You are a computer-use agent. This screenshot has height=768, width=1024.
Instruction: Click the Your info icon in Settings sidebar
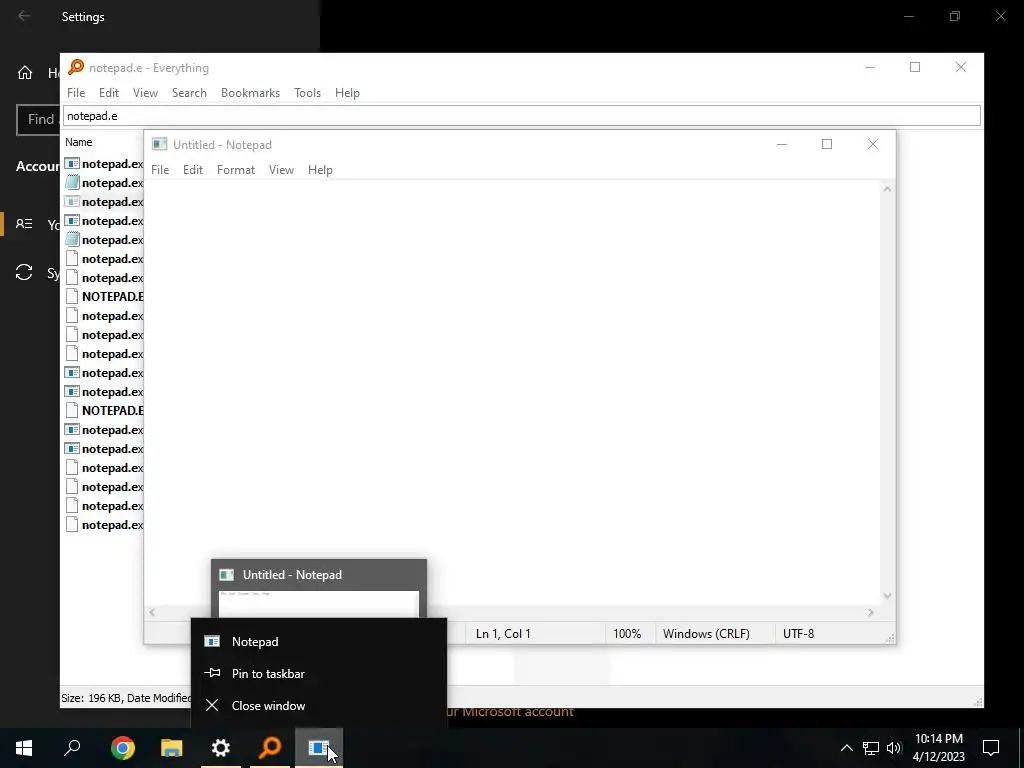pyautogui.click(x=24, y=224)
